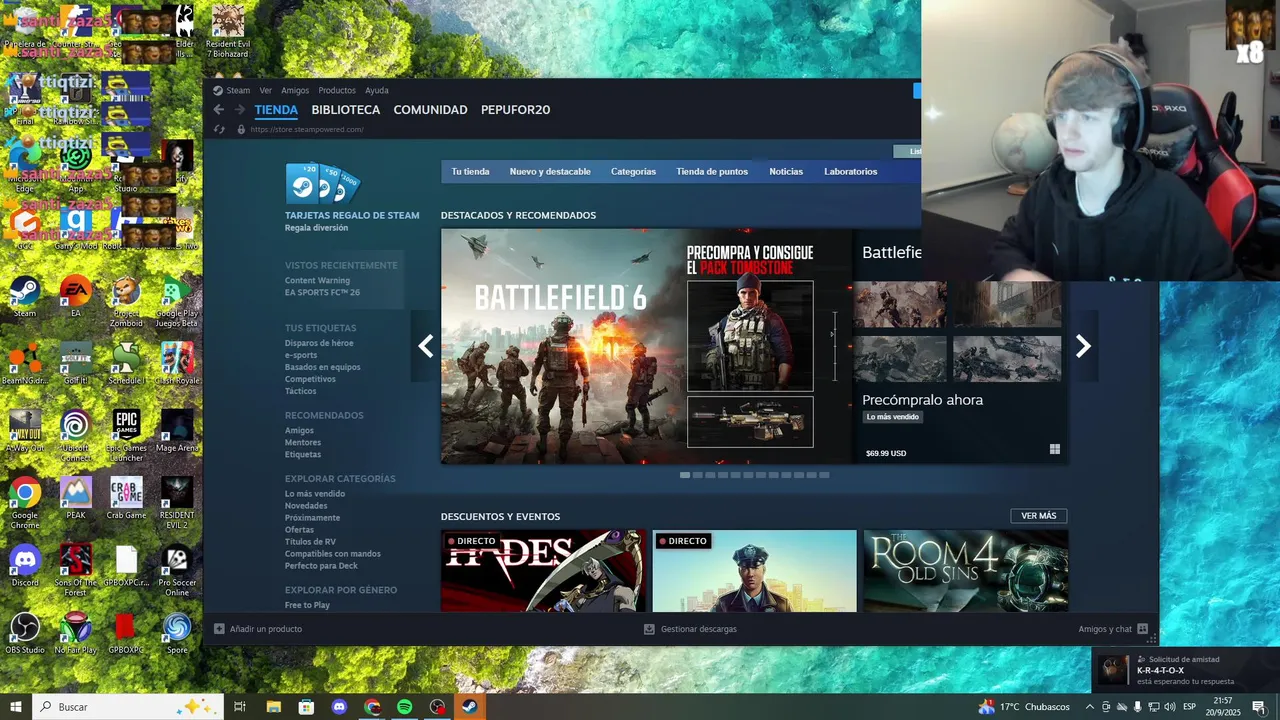The width and height of the screenshot is (1280, 720).
Task: Select the Clash Royale desktop icon
Action: pyautogui.click(x=177, y=363)
